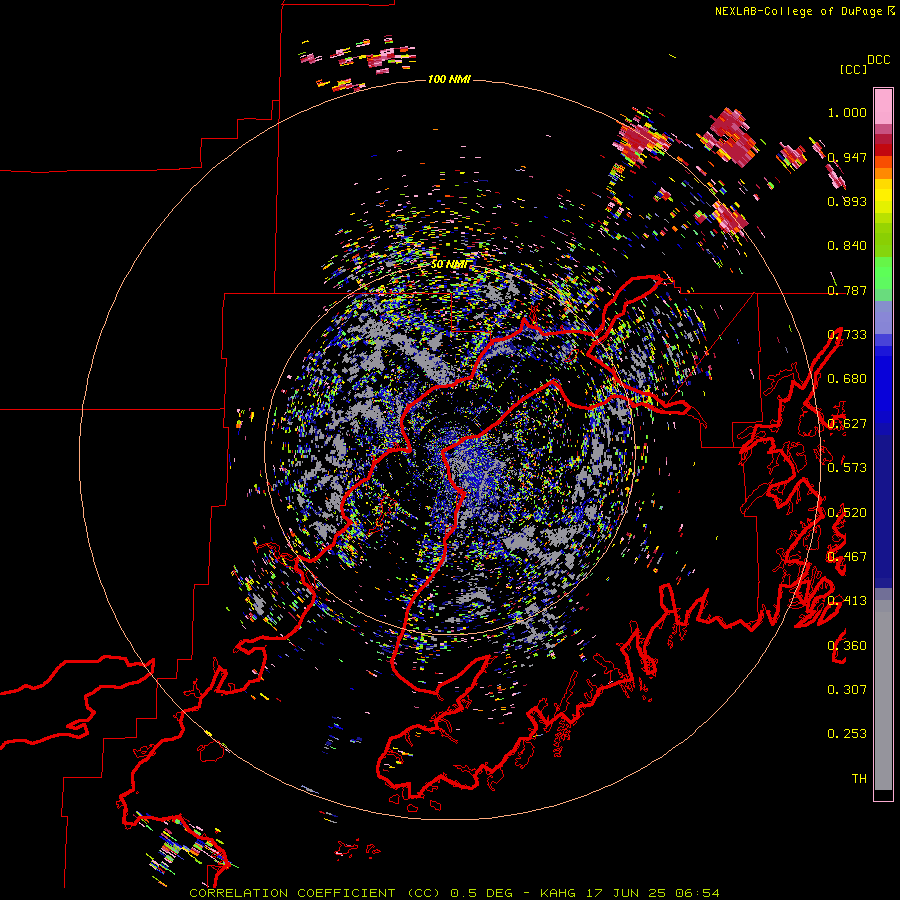Click the TH threshold legend label
900x900 pixels.
(x=859, y=779)
